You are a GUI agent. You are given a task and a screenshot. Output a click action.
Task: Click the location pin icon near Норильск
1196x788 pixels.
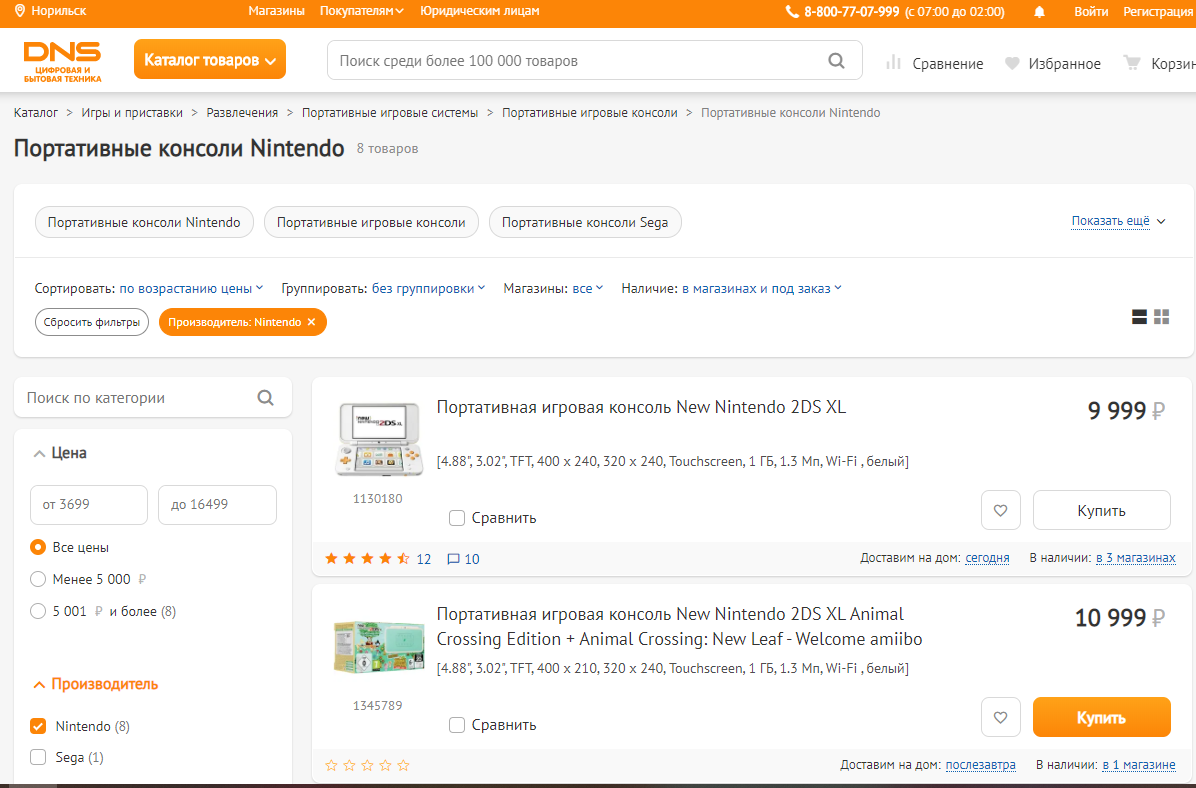tap(20, 11)
